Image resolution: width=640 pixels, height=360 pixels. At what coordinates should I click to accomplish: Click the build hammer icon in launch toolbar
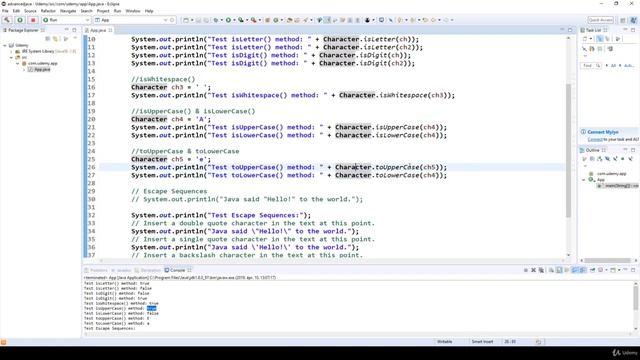point(7,20)
